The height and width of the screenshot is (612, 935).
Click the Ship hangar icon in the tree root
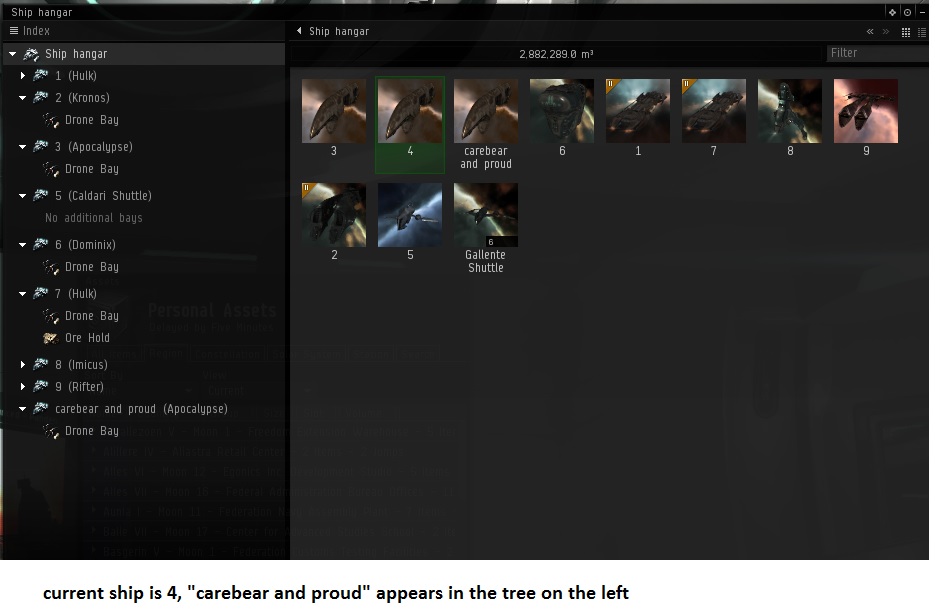coord(31,54)
